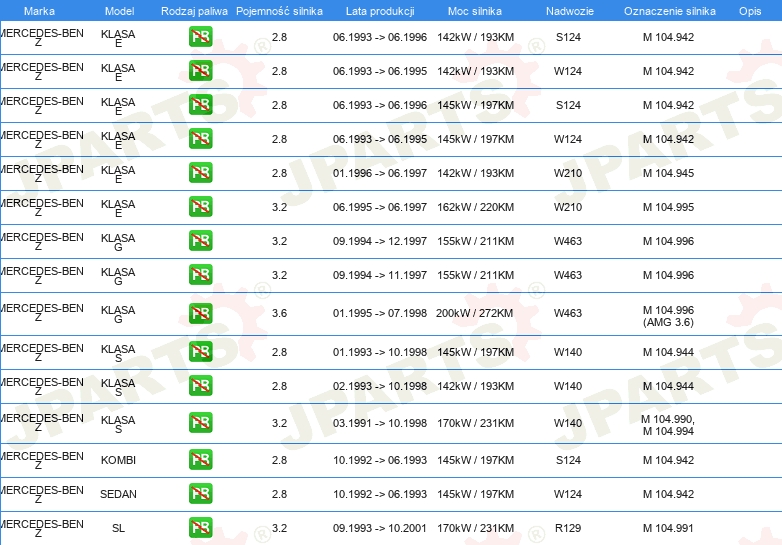The height and width of the screenshot is (545, 782).
Task: Click the Oznaczenie silnika column header
Action: tap(670, 11)
